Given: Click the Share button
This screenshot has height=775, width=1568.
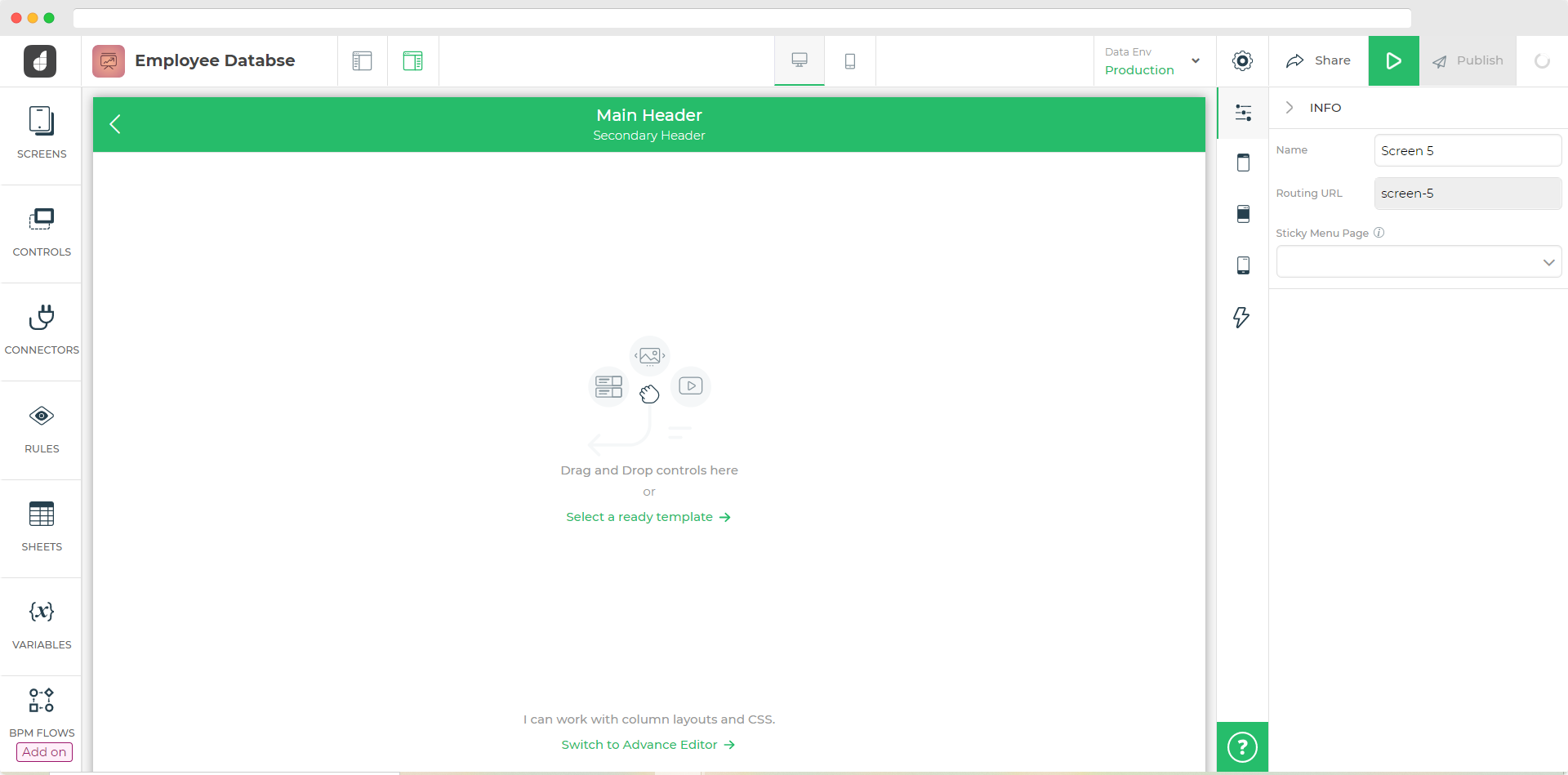Looking at the screenshot, I should pos(1318,61).
